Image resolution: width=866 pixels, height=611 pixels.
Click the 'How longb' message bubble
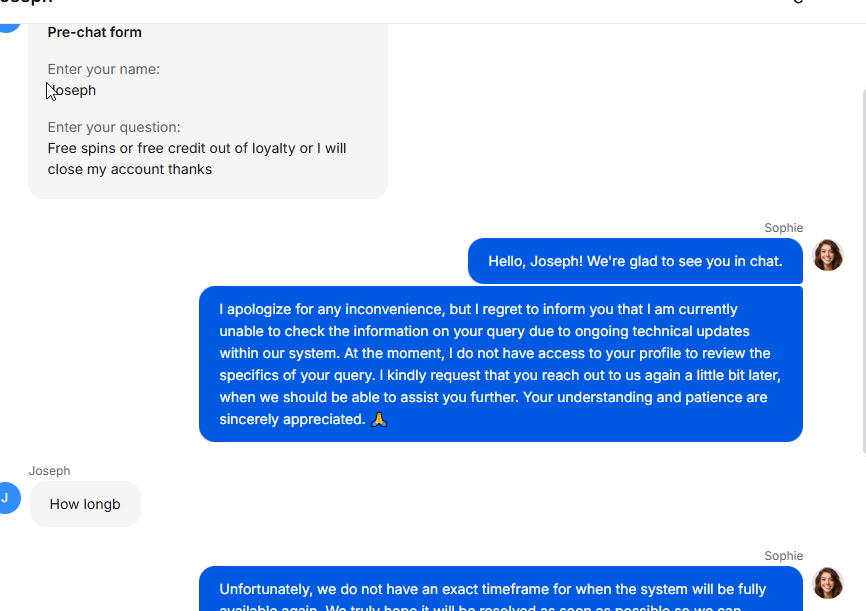[x=85, y=504]
